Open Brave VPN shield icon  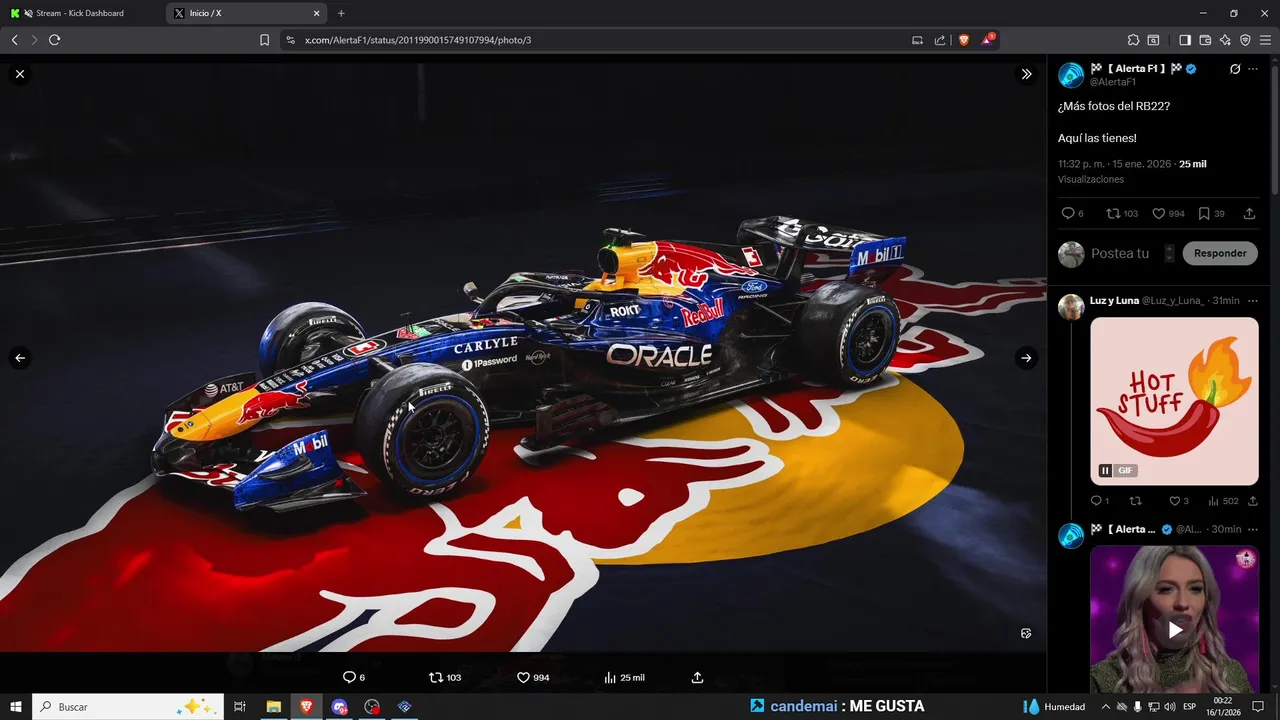[x=1245, y=40]
